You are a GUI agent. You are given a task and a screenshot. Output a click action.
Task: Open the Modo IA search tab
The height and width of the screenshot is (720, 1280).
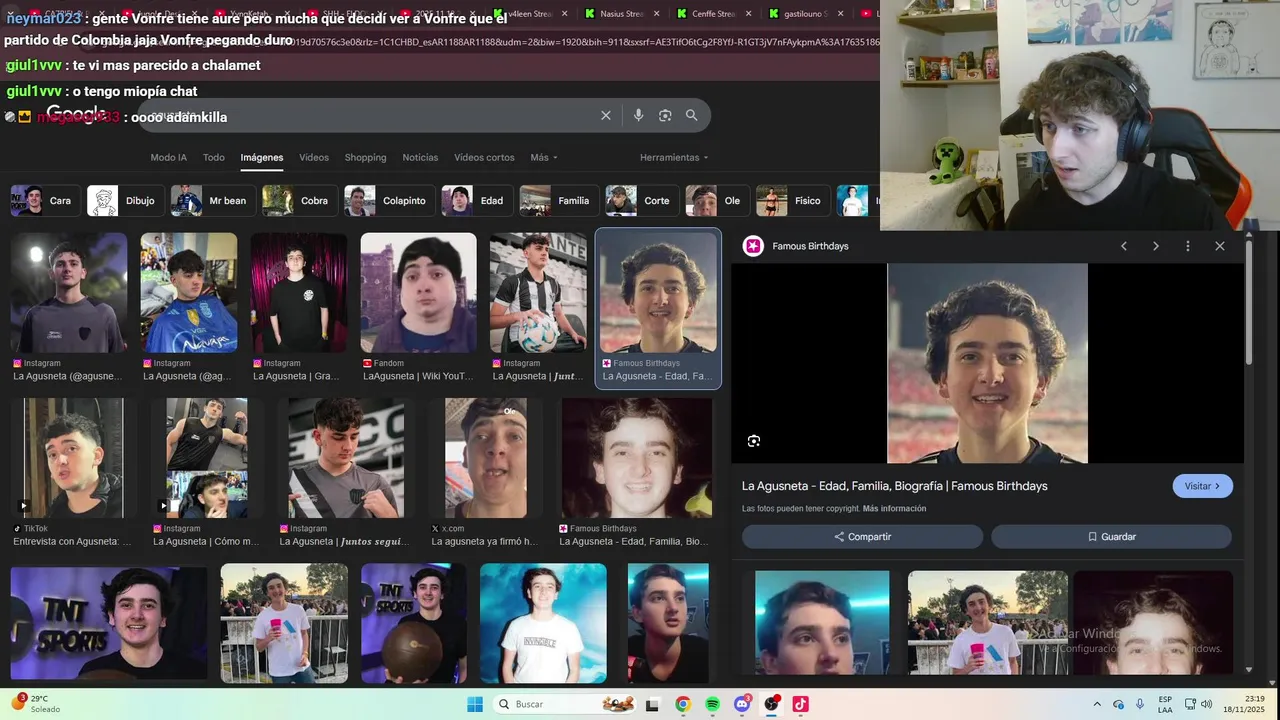pos(168,158)
